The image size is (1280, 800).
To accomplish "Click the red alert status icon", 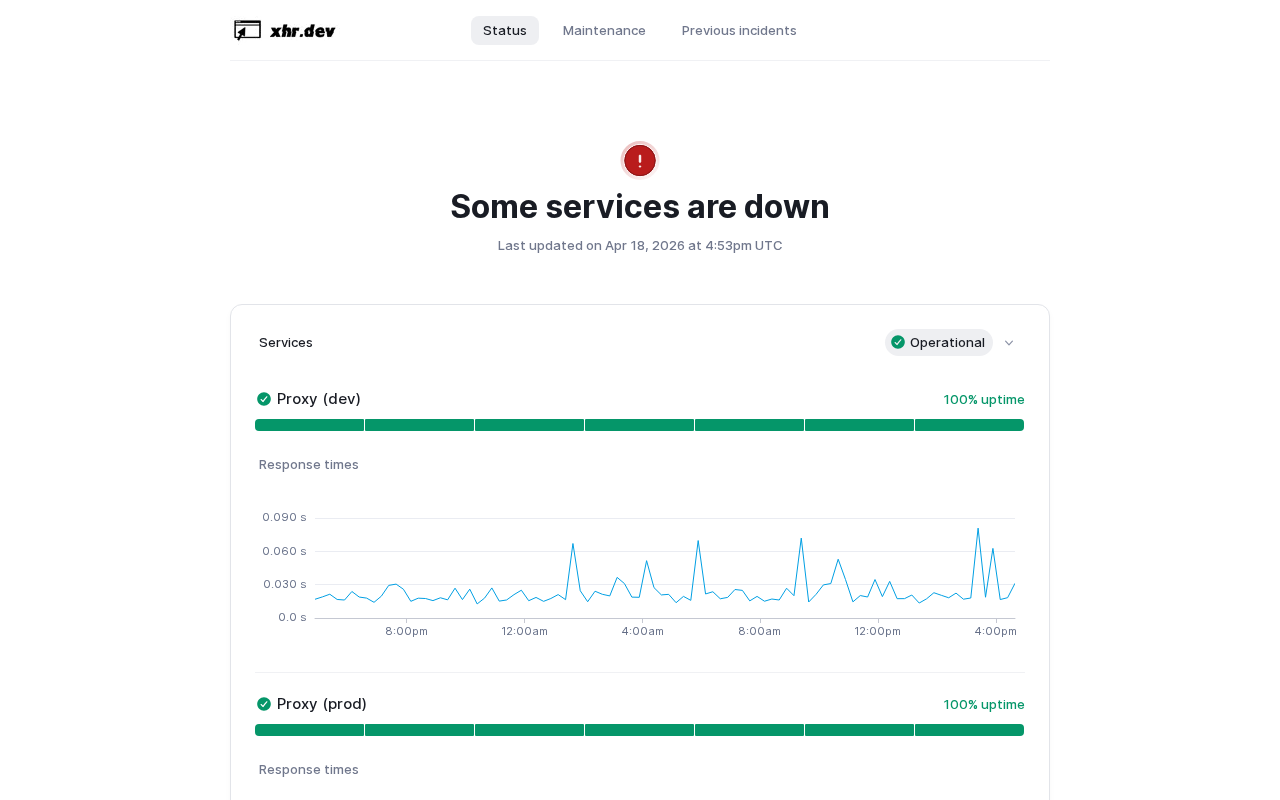I will pos(640,160).
